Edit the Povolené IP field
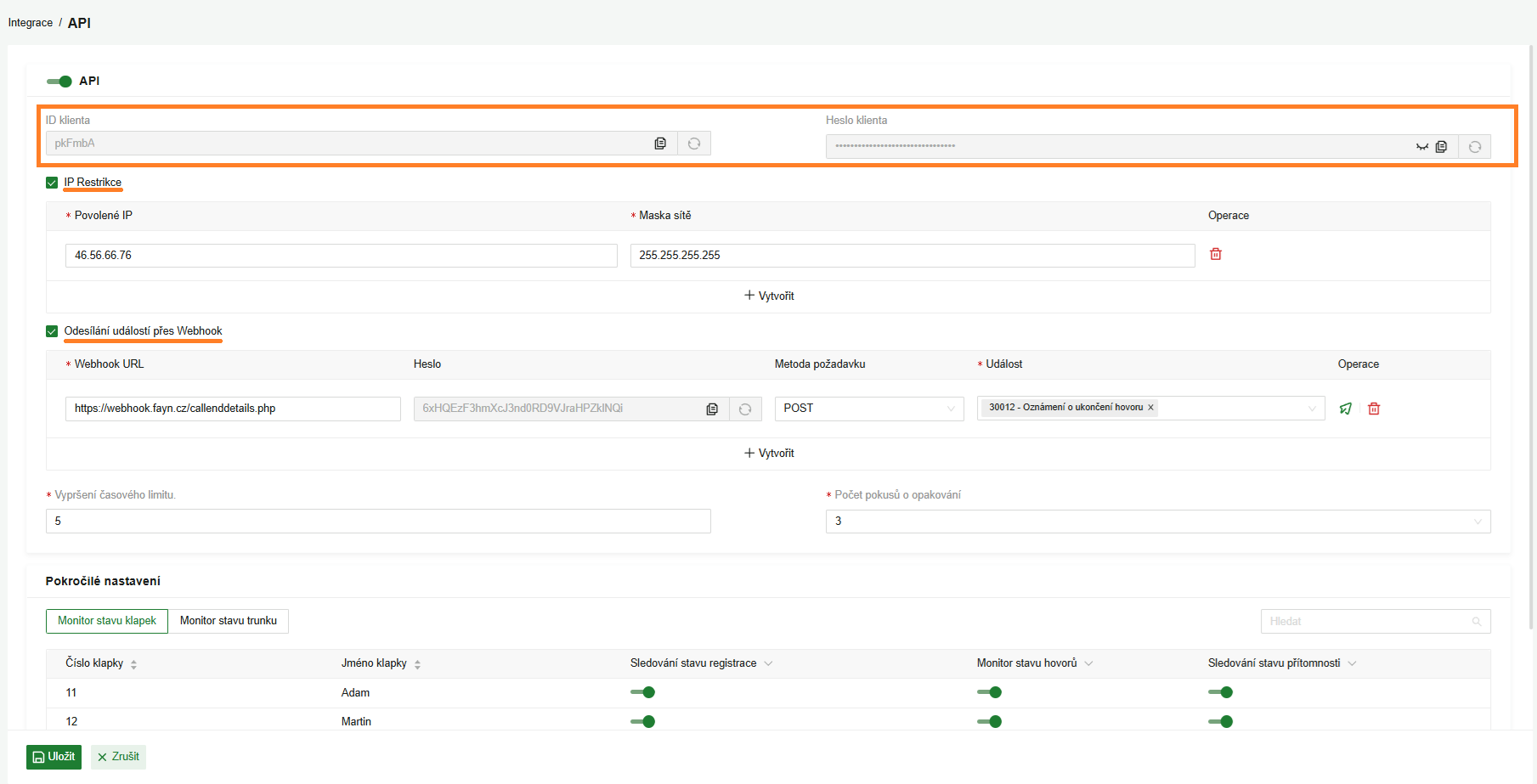Screen dimensions: 1537x784 coord(342,256)
